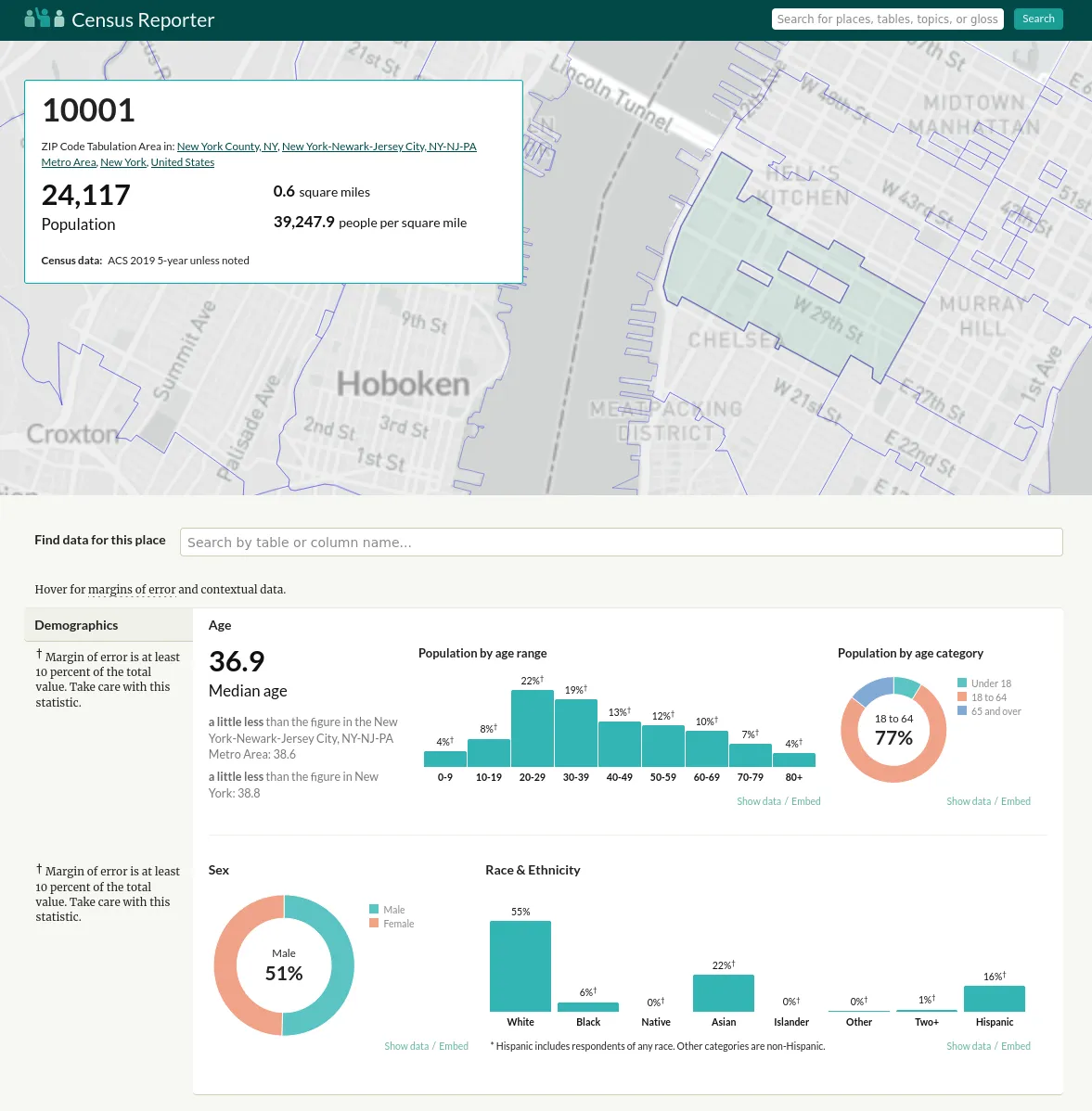Click the table or column name search field
1092x1111 pixels.
point(622,542)
